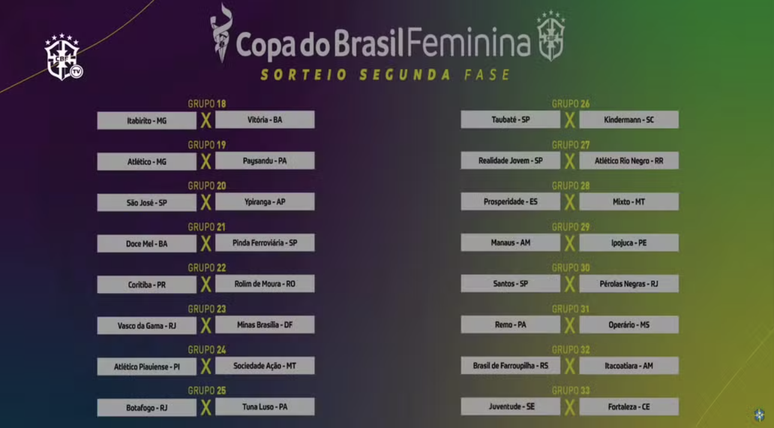Image resolution: width=774 pixels, height=428 pixels.
Task: Click the X between Itabirito and Vitória
Action: (206, 120)
